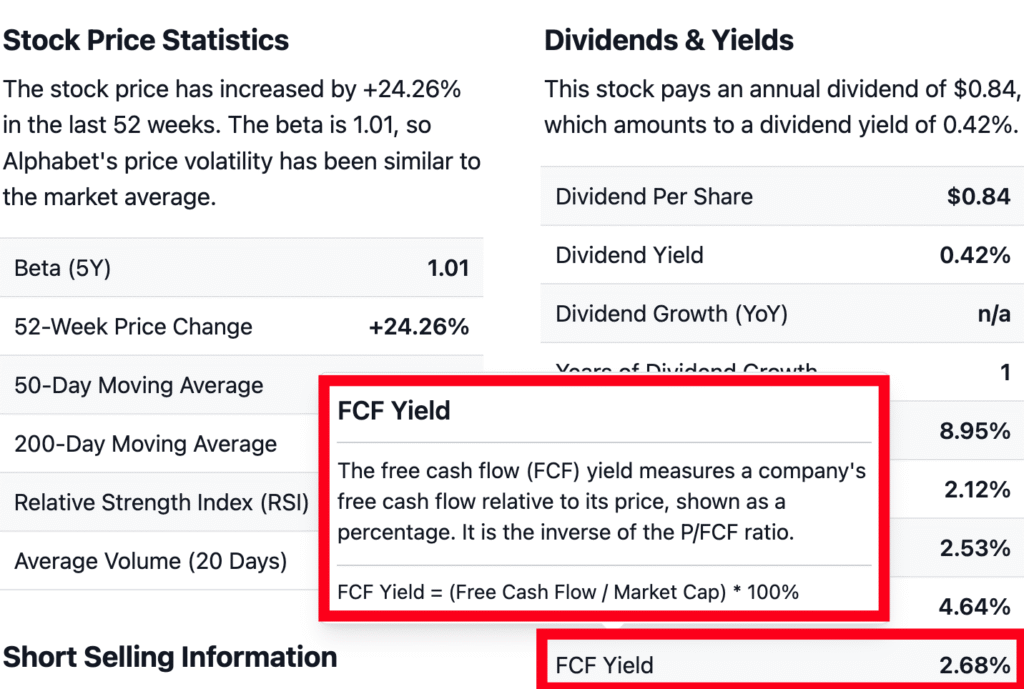Open the 200-Day Moving Average metric

(x=145, y=444)
